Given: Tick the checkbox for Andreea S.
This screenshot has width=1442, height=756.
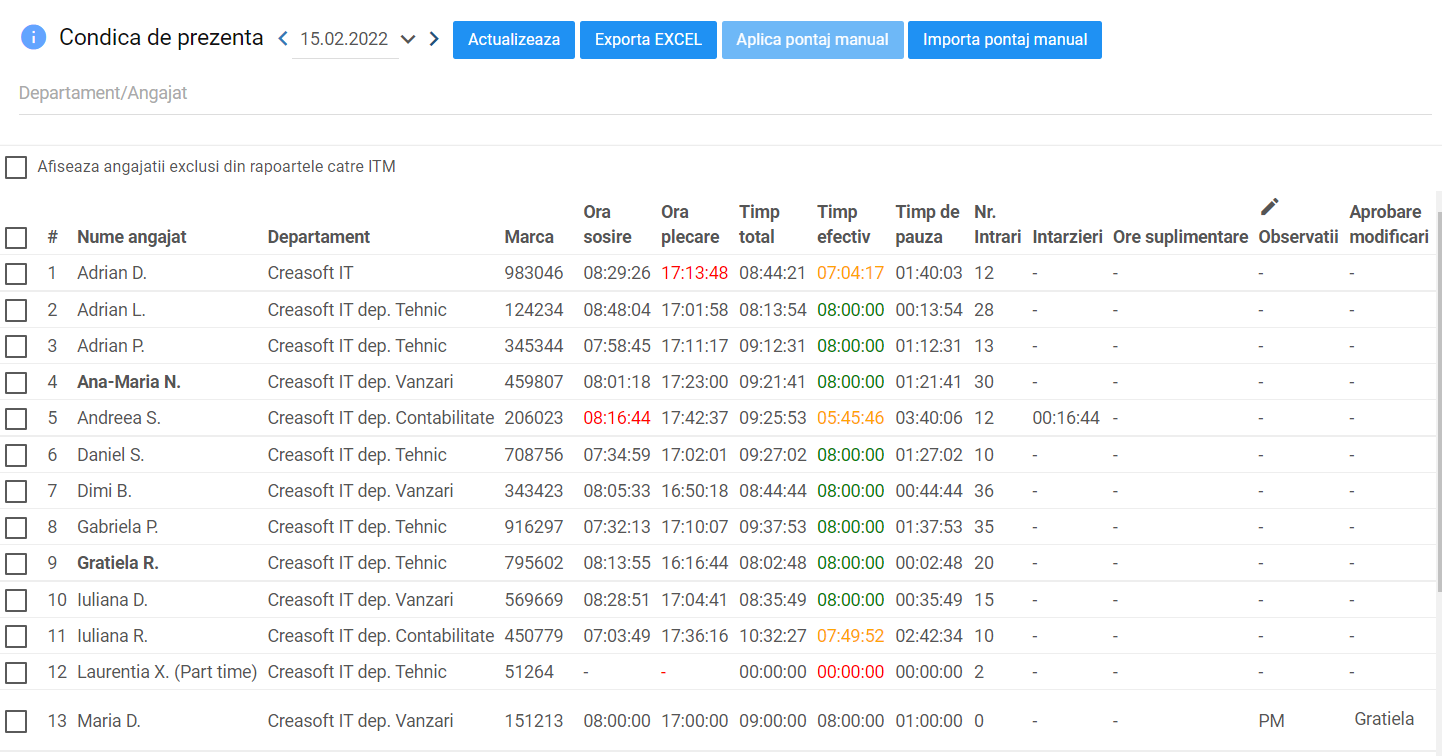Looking at the screenshot, I should click(x=16, y=418).
